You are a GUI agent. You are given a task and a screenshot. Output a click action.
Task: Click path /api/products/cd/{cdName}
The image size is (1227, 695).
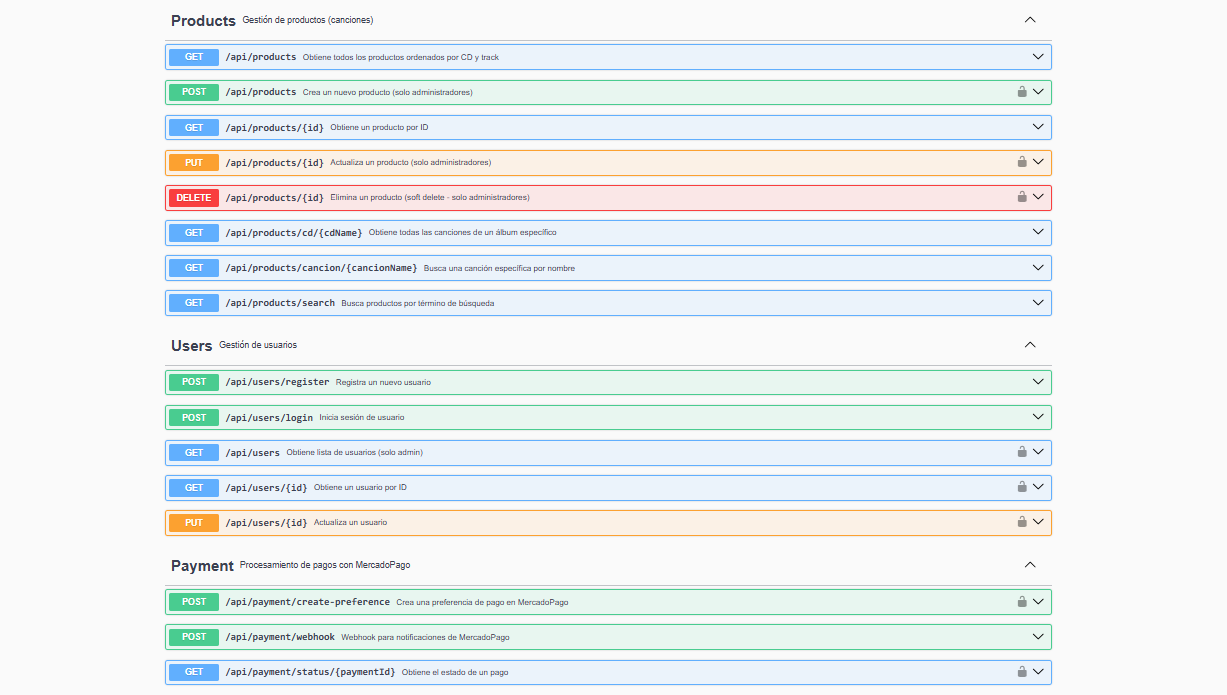294,232
